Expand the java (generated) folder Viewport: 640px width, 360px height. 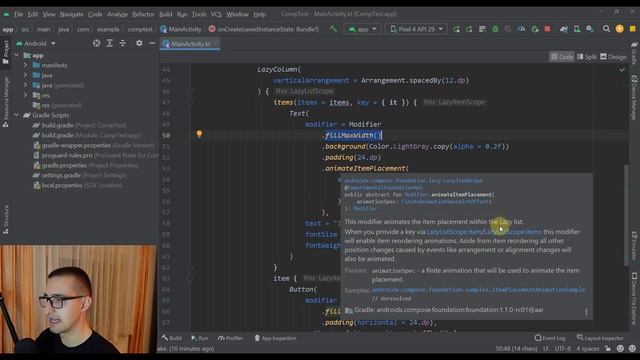tap(26, 85)
